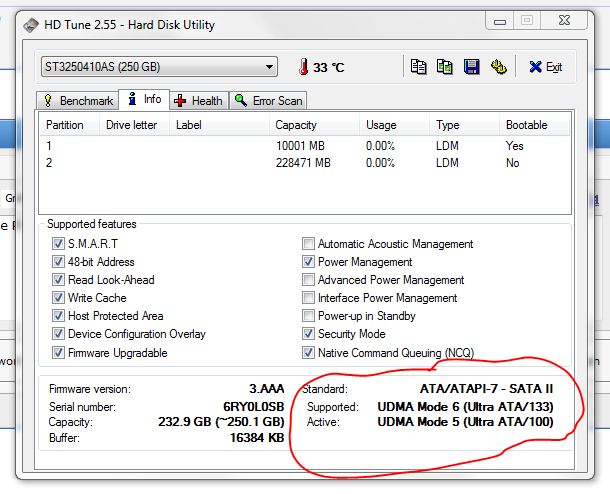Toggle the Security Mode checkbox
Screen dimensions: 610x494
308,334
